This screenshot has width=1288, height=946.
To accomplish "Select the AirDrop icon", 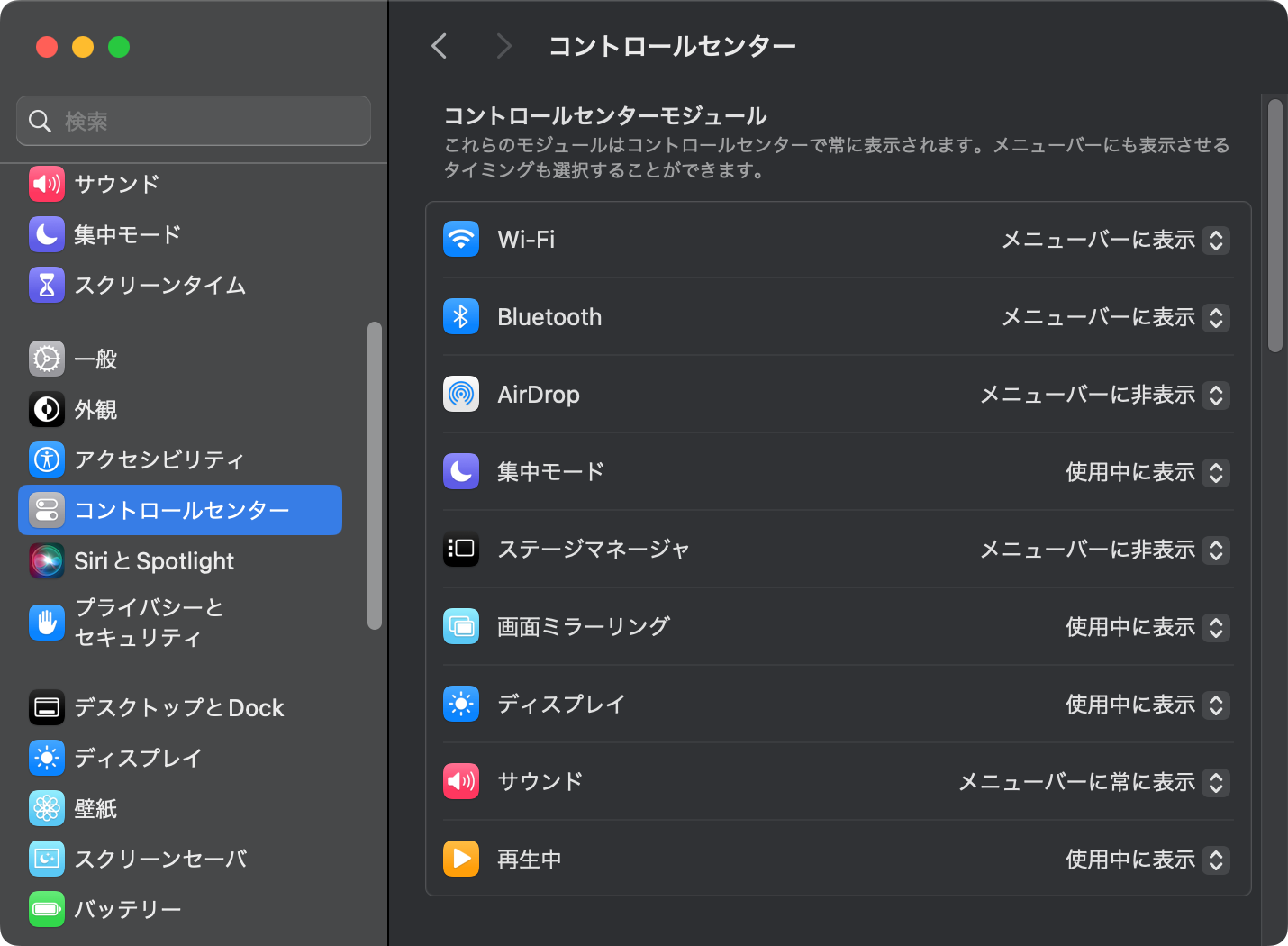I will tap(461, 395).
